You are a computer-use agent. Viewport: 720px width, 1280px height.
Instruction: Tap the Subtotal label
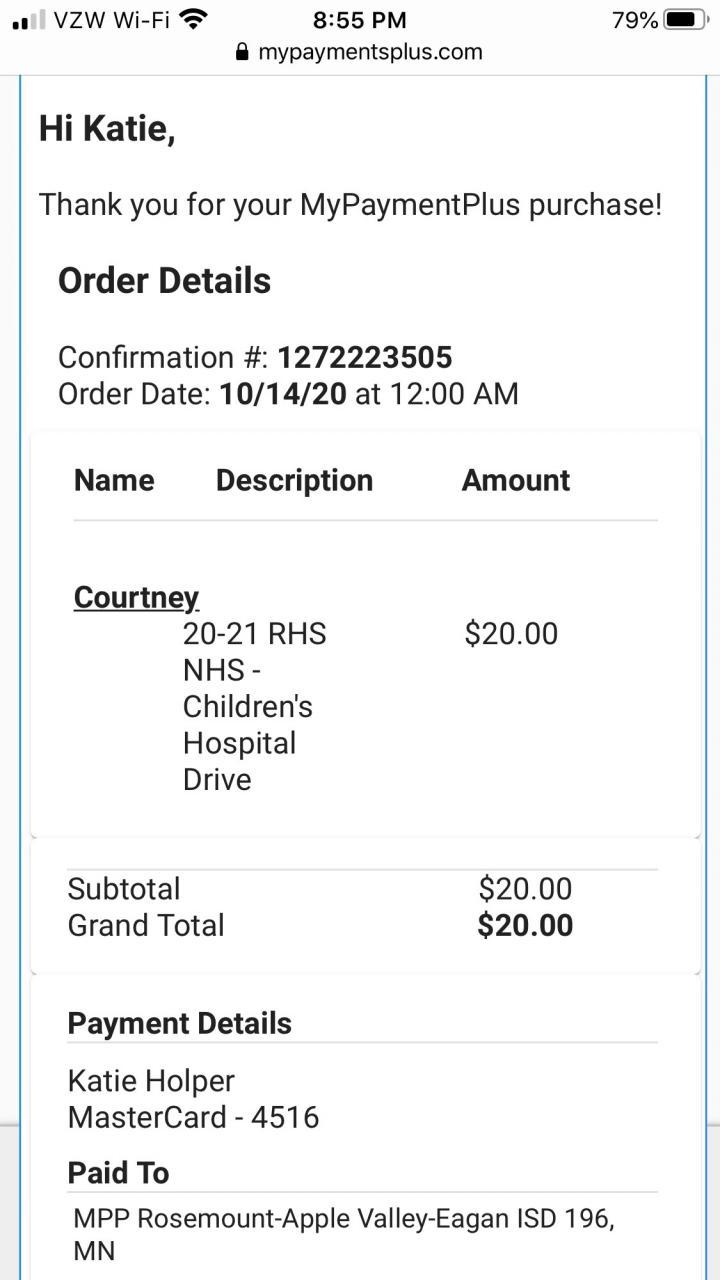(124, 888)
